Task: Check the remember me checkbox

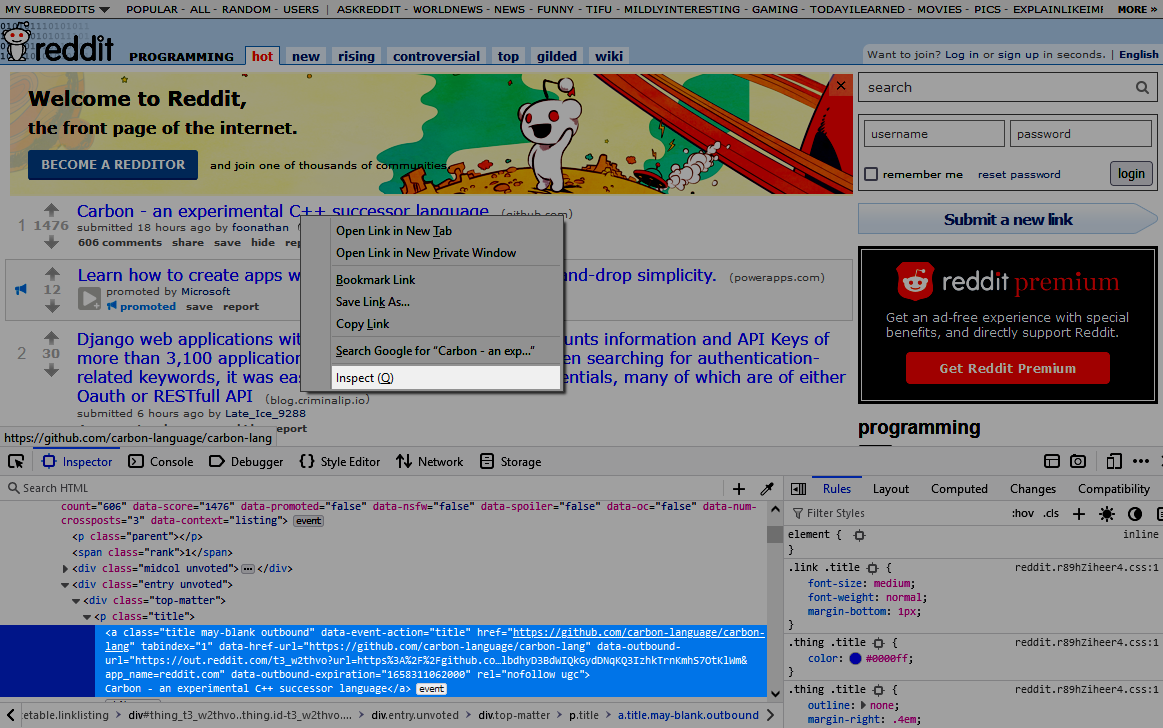Action: point(871,174)
